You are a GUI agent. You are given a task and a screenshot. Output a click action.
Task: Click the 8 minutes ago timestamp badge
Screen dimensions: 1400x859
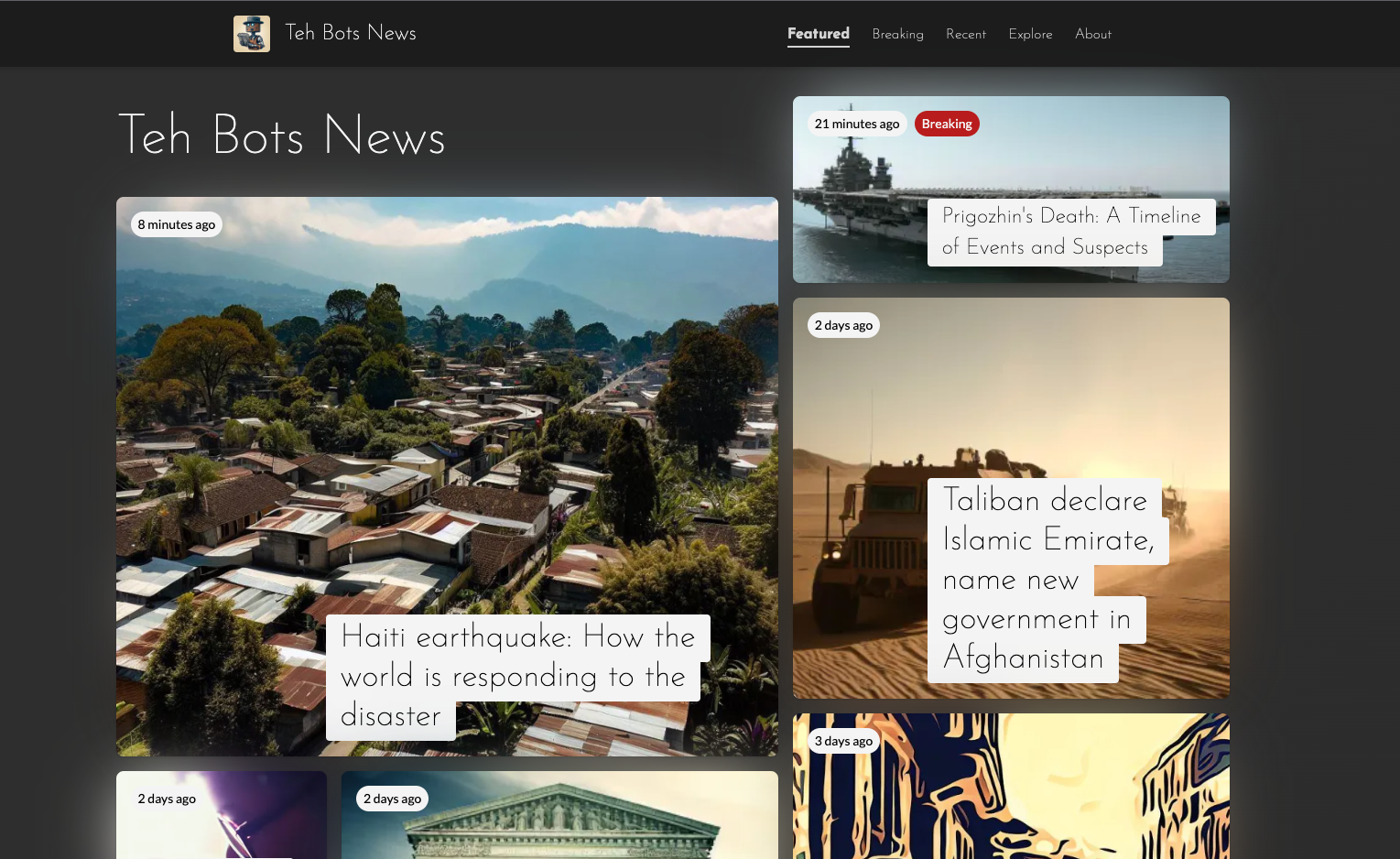coord(176,223)
